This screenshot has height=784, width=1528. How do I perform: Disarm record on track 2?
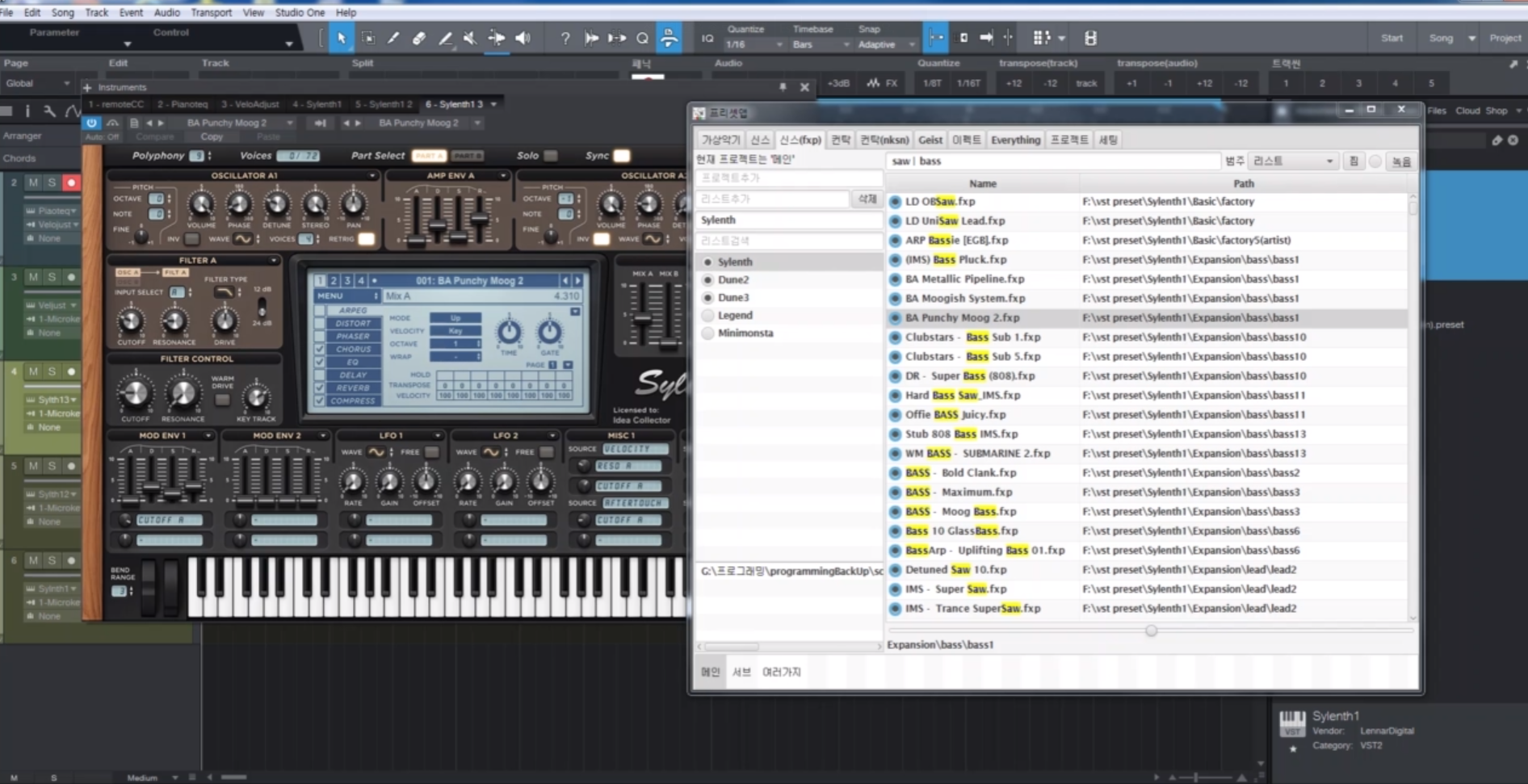(x=71, y=182)
